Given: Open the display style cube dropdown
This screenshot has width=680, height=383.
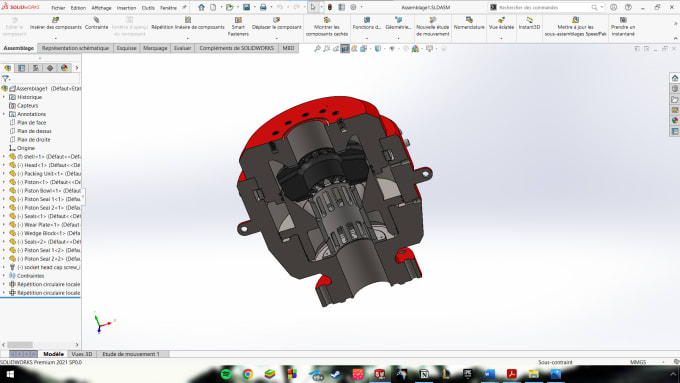Looking at the screenshot, I should tap(379, 49).
